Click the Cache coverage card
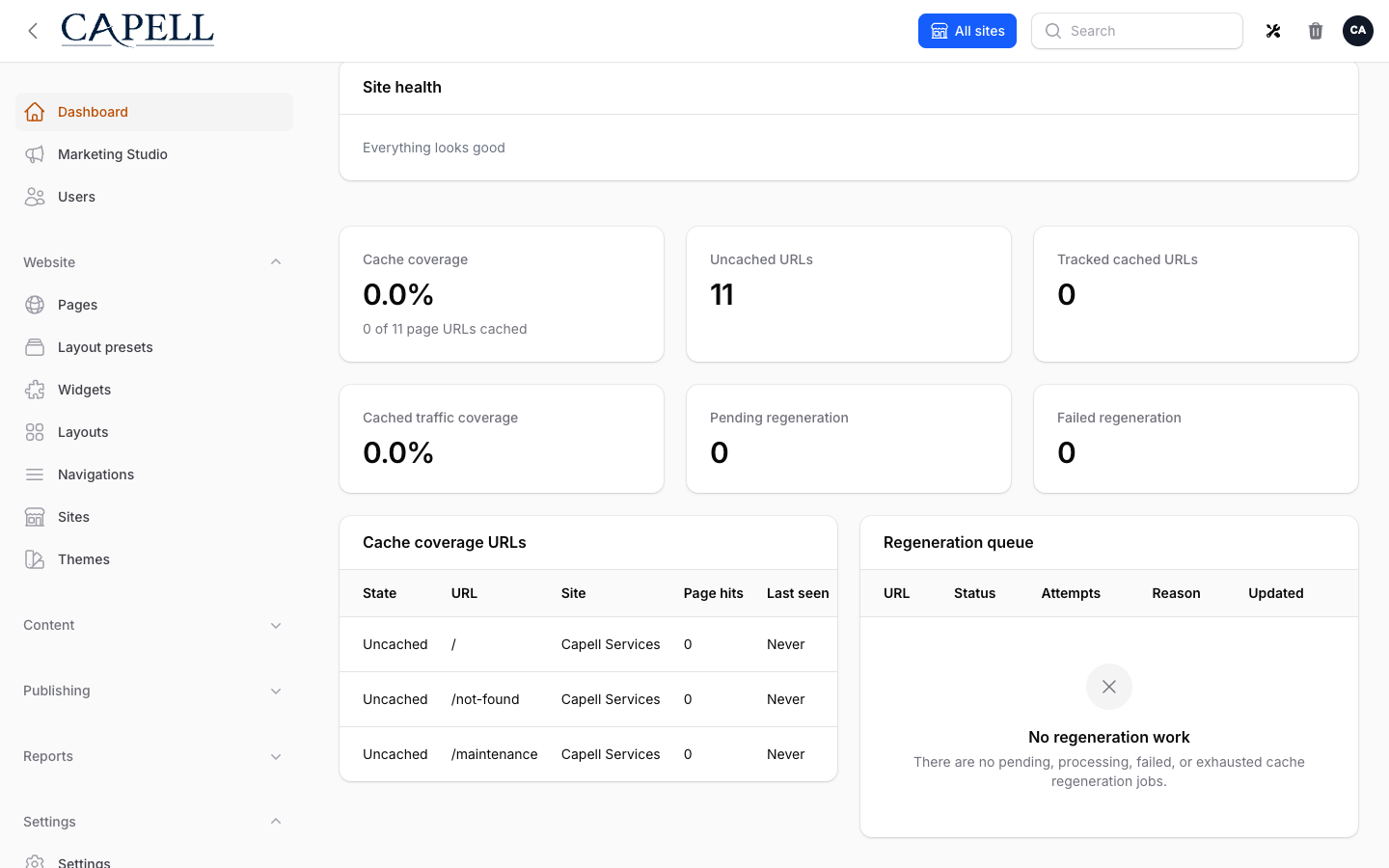The width and height of the screenshot is (1389, 868). [502, 294]
